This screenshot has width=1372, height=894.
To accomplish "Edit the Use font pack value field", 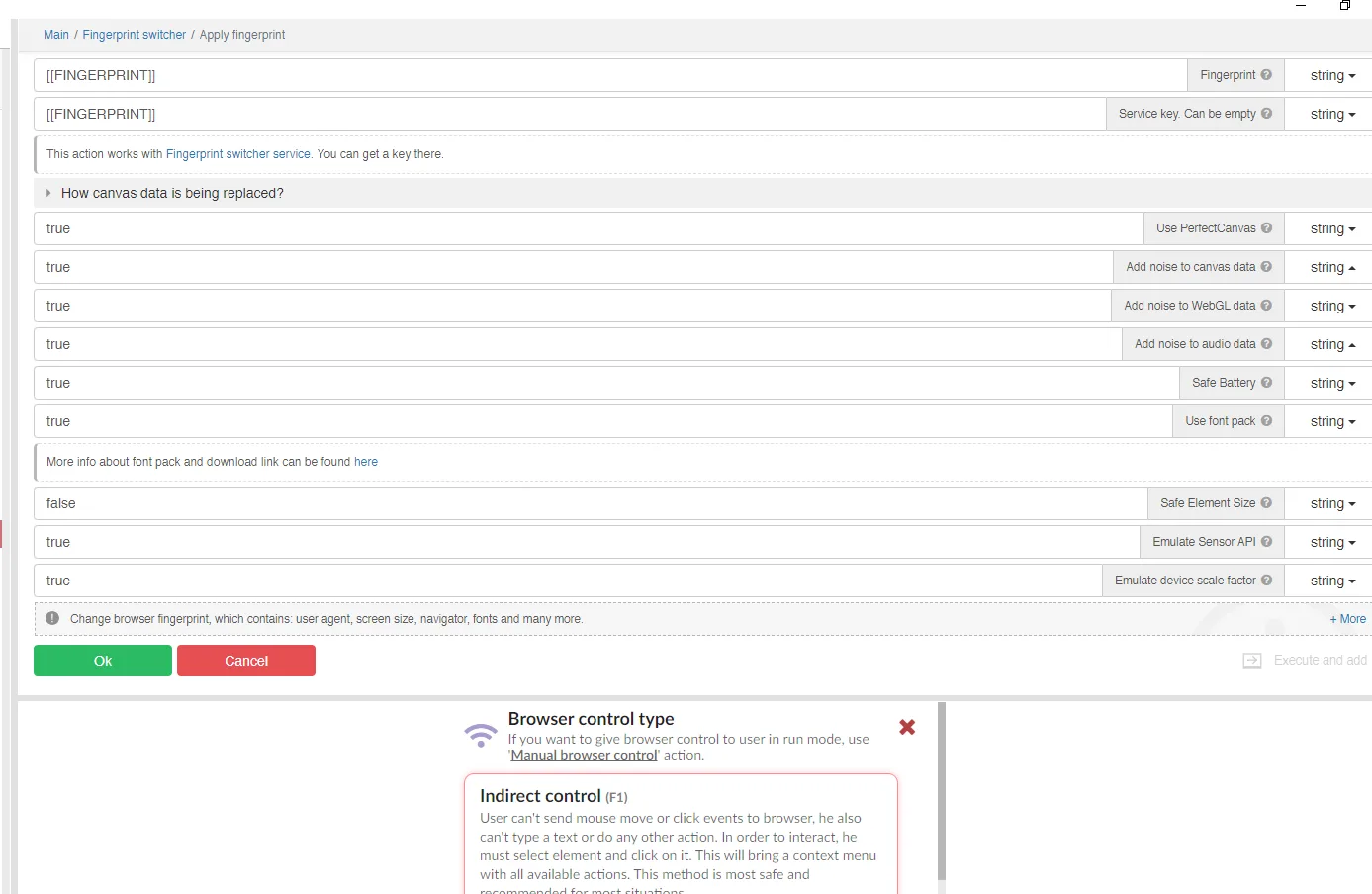I will tap(603, 421).
